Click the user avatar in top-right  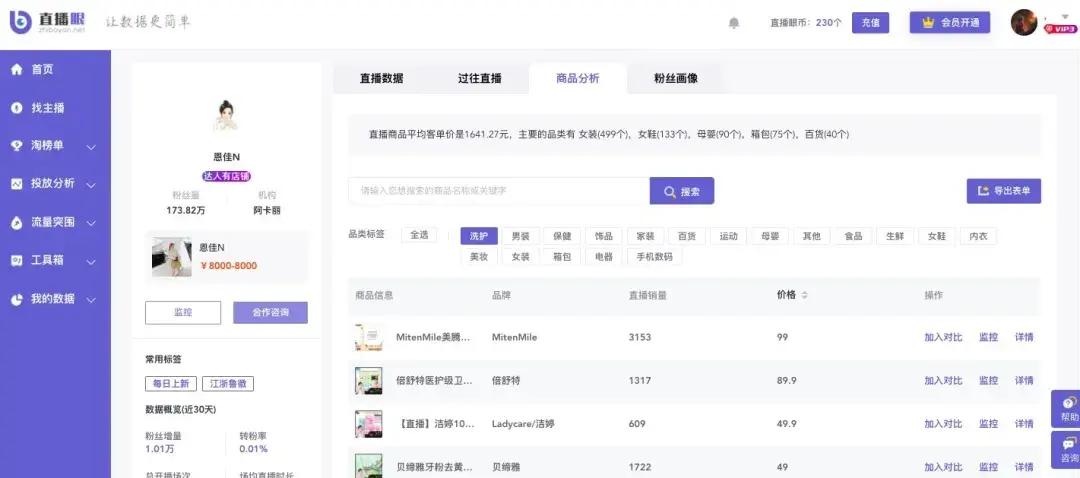(1024, 22)
